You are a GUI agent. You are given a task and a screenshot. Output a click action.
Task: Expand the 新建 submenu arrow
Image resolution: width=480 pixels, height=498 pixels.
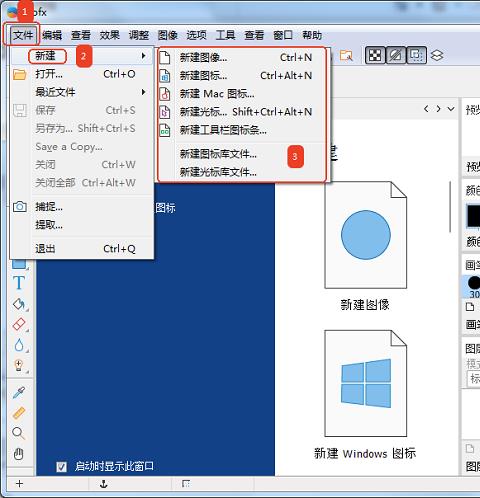[x=143, y=56]
